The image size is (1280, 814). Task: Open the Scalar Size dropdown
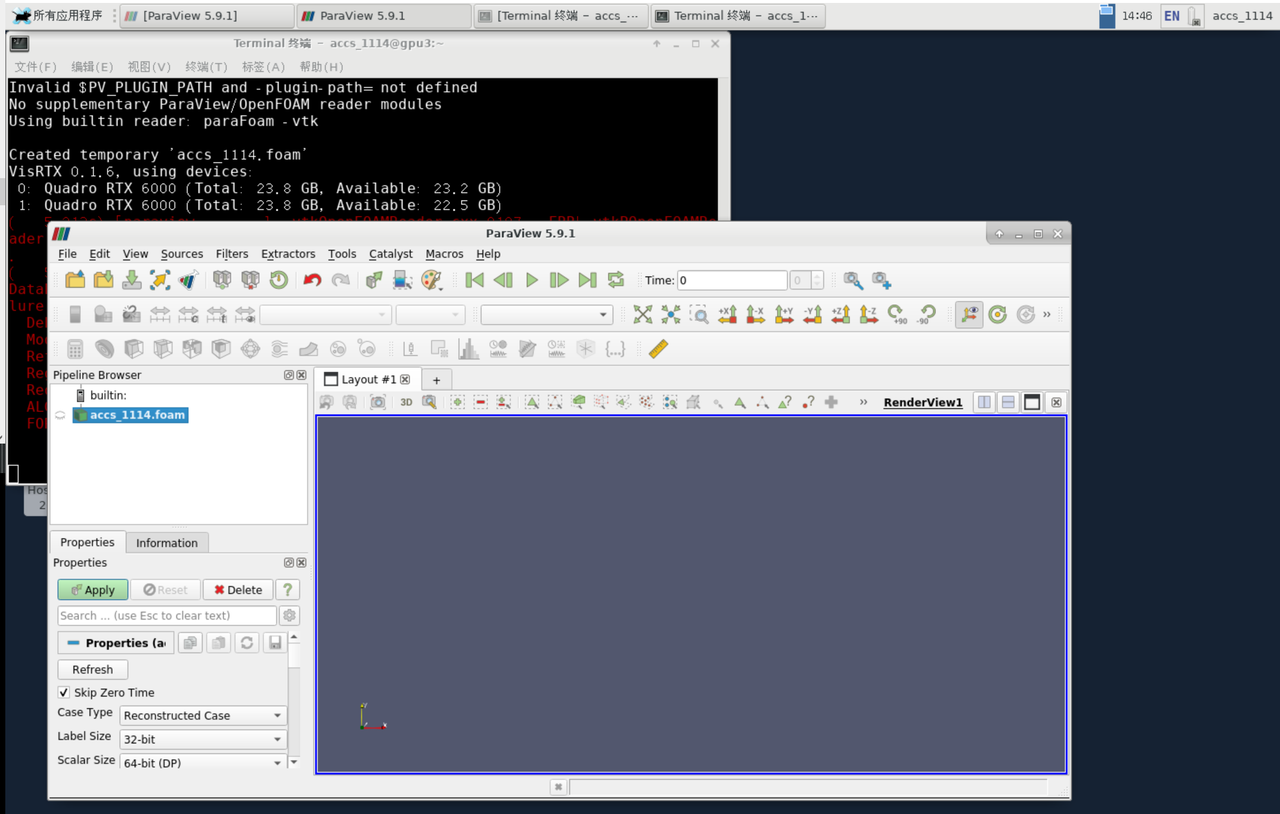click(203, 762)
